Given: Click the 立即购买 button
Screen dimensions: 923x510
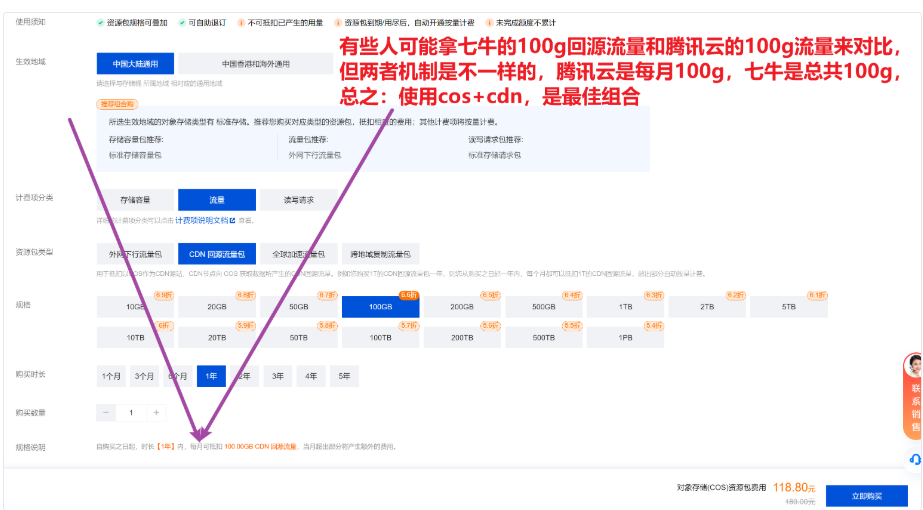Looking at the screenshot, I should [866, 496].
